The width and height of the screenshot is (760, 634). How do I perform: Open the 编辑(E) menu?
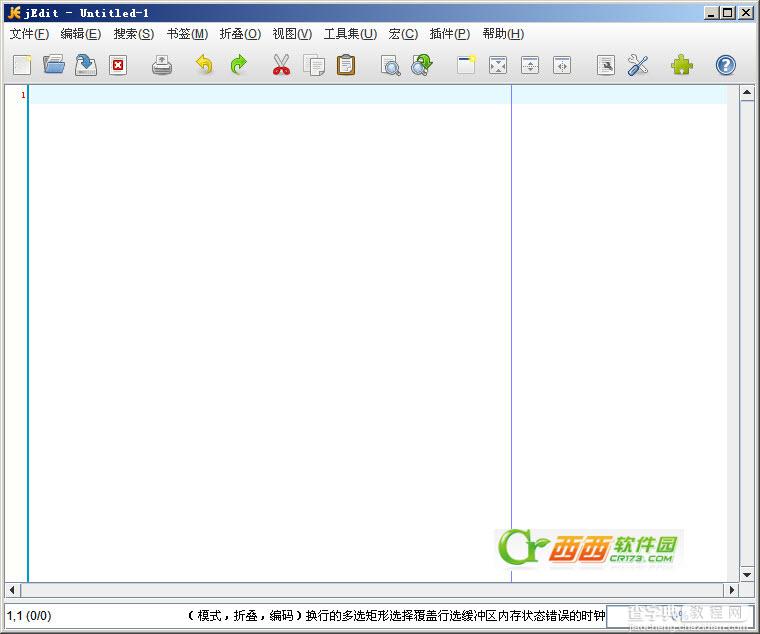tap(81, 34)
